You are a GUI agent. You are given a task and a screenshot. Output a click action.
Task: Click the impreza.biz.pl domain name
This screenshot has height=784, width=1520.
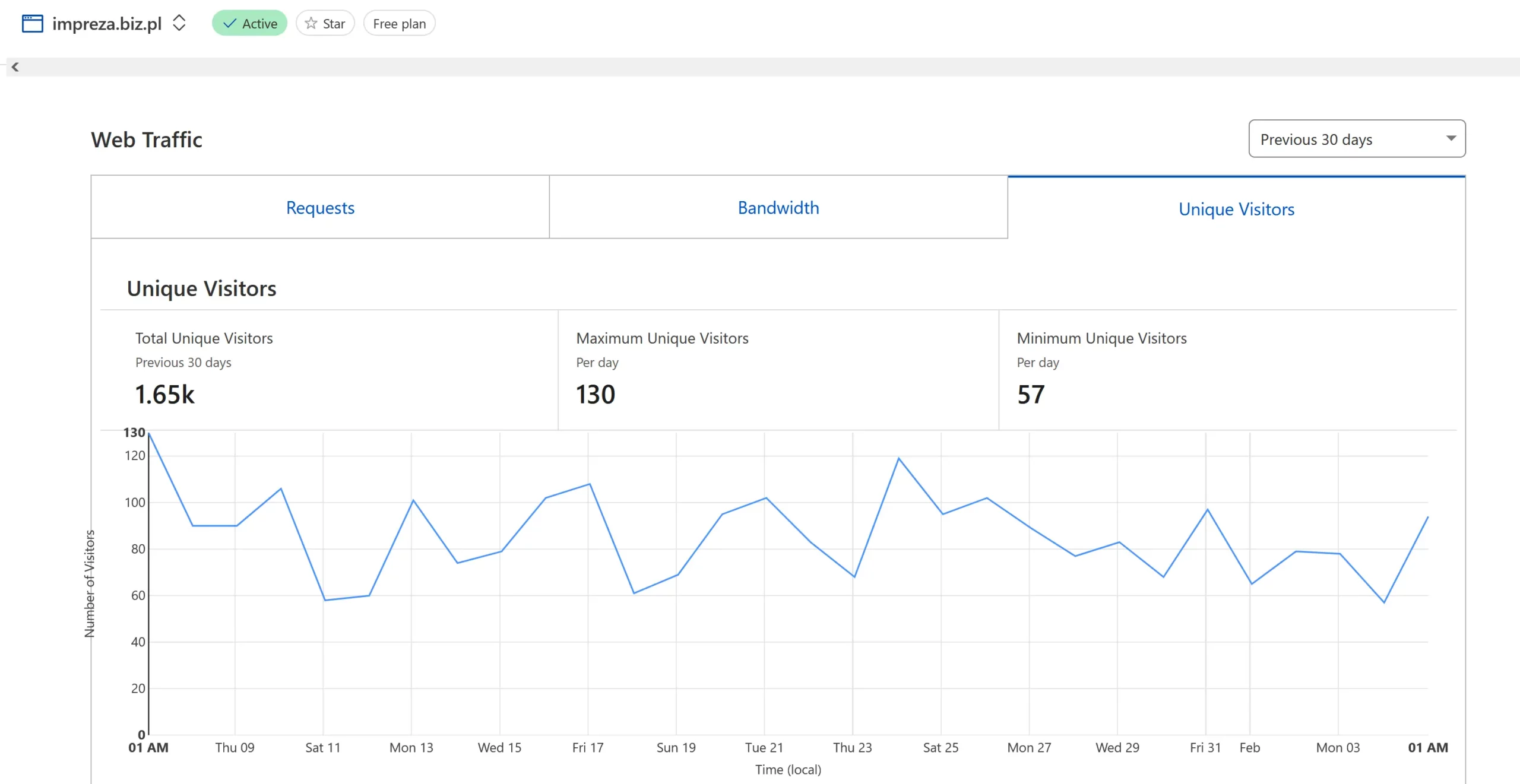point(107,24)
